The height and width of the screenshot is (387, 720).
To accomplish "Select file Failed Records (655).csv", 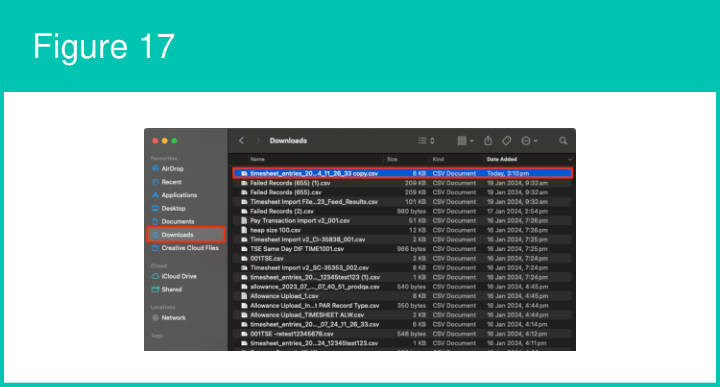I will point(403,192).
